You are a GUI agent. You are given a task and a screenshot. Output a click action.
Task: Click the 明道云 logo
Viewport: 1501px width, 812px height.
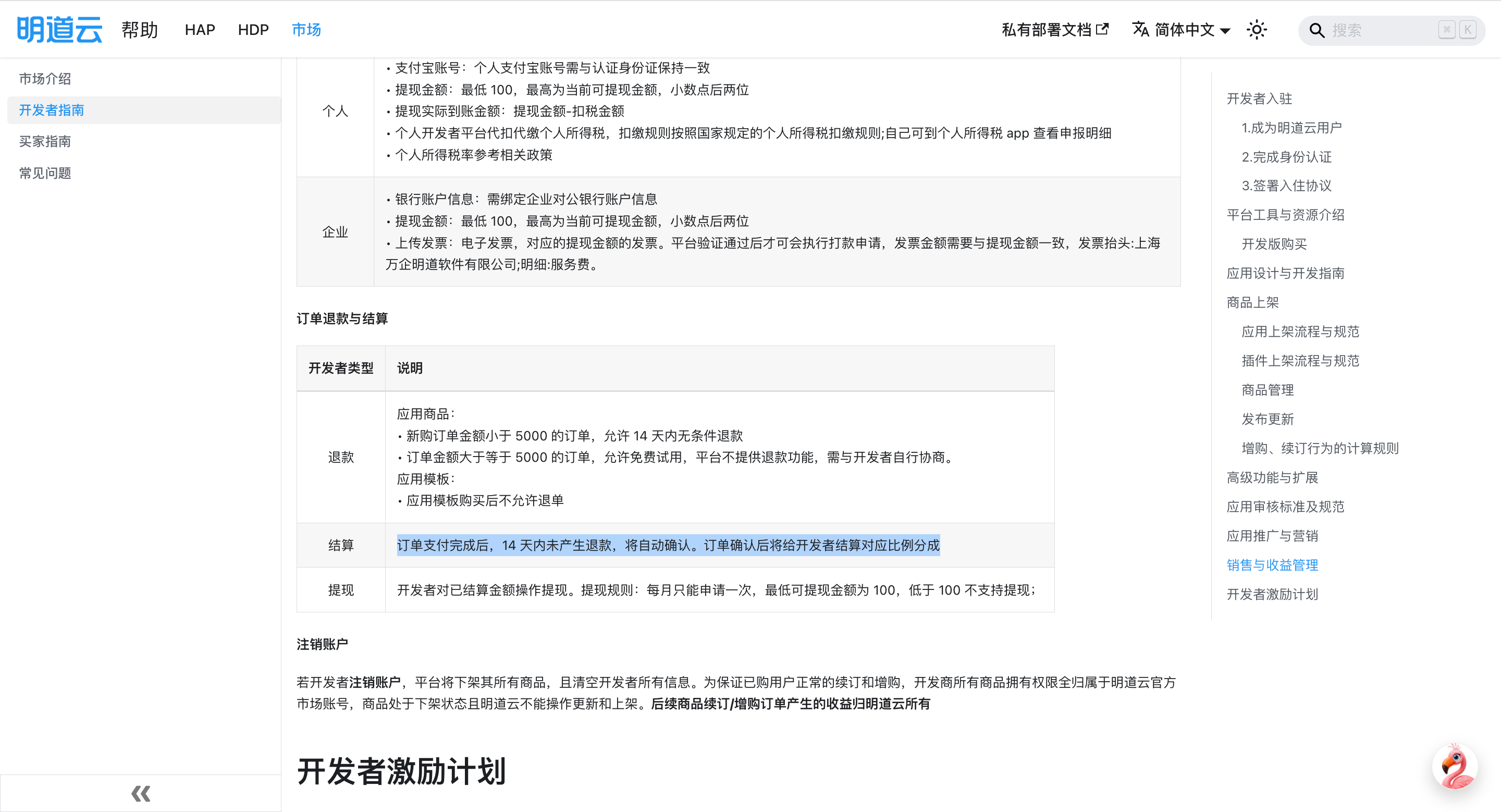(x=59, y=30)
